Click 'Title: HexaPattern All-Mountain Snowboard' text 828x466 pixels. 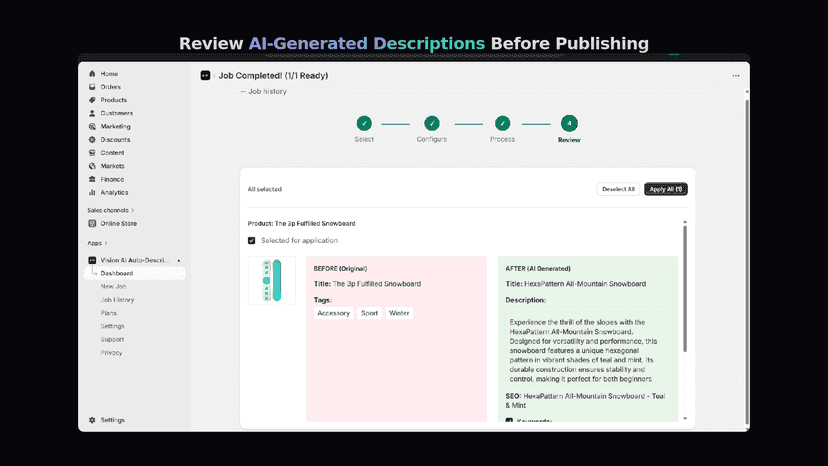click(x=576, y=284)
